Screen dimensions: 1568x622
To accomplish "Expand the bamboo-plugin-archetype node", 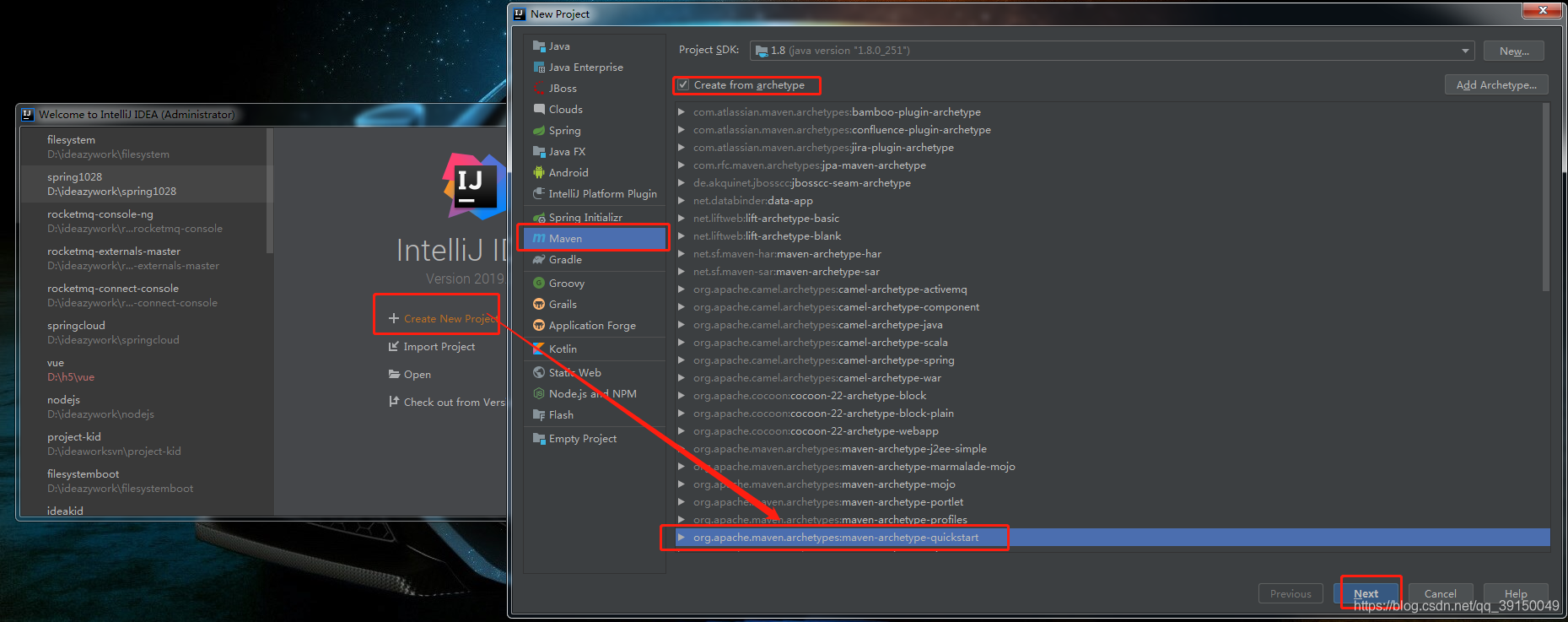I will pos(682,112).
